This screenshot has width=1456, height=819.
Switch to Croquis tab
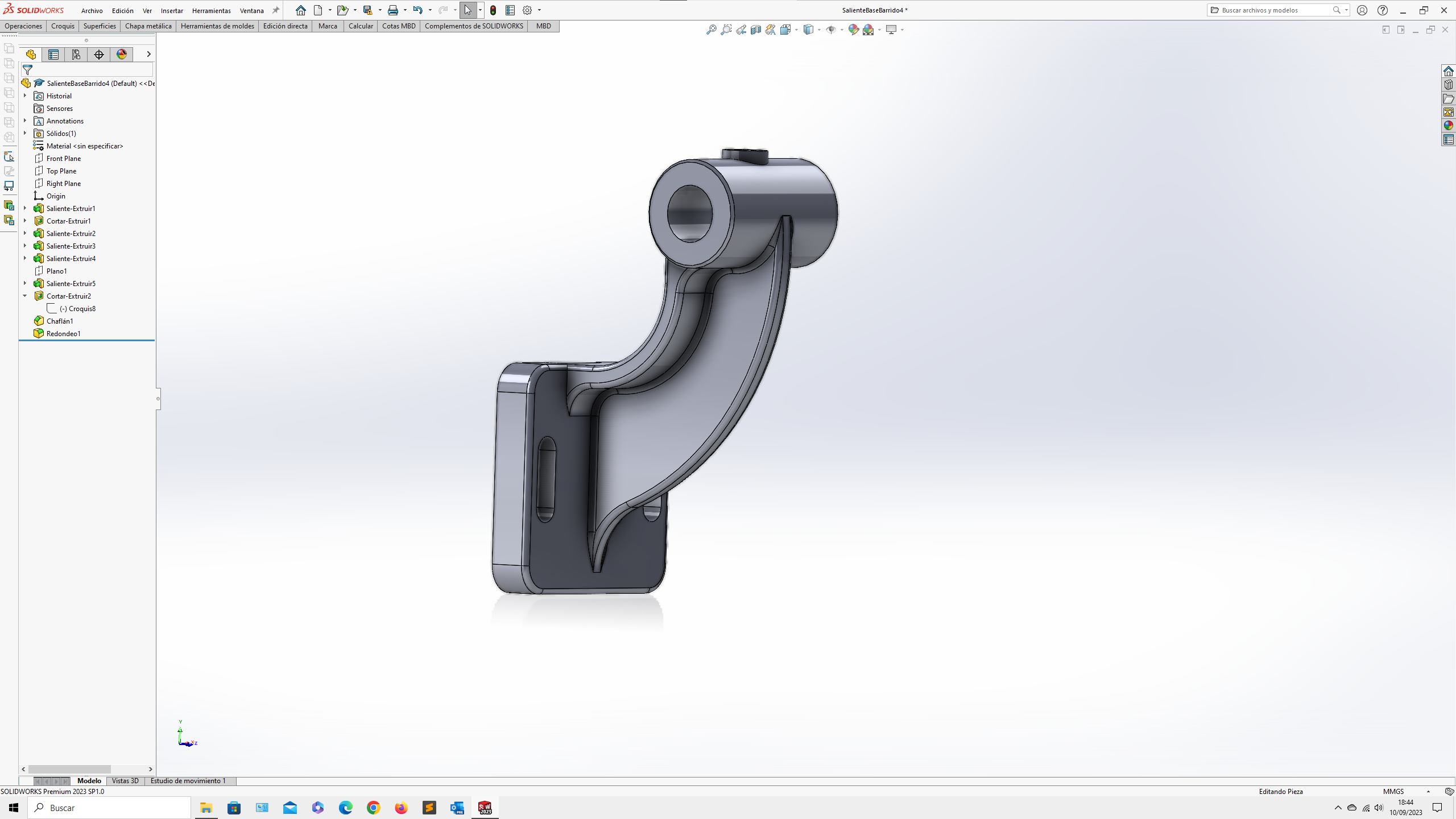(63, 26)
